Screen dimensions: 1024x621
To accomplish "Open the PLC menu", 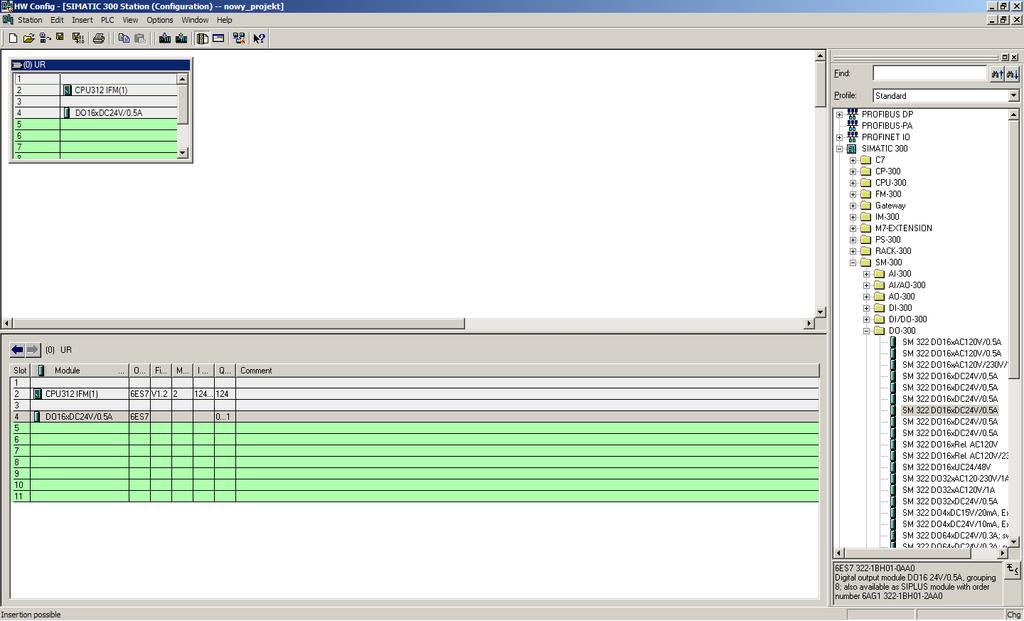I will (x=107, y=20).
